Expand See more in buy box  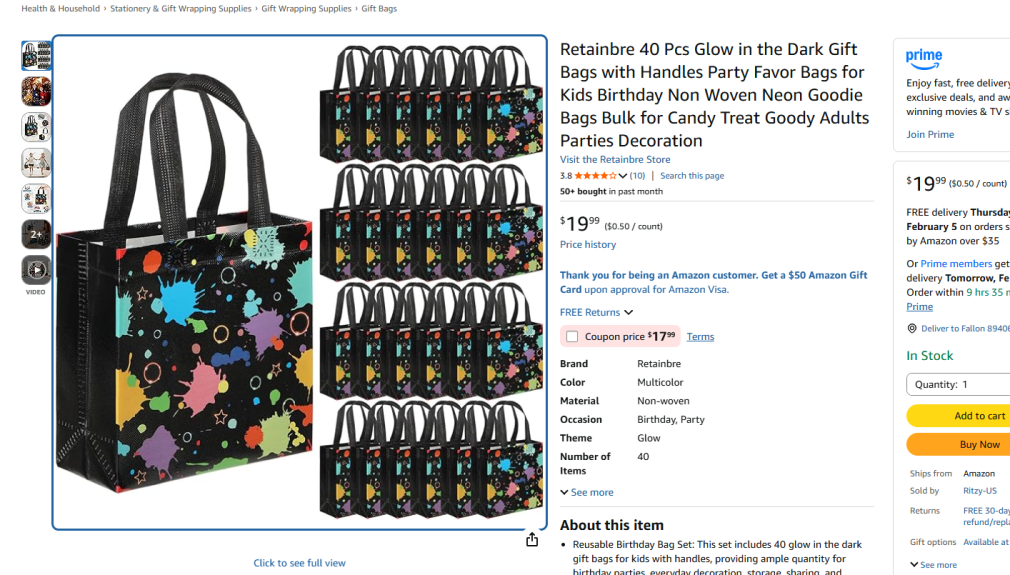click(x=933, y=565)
